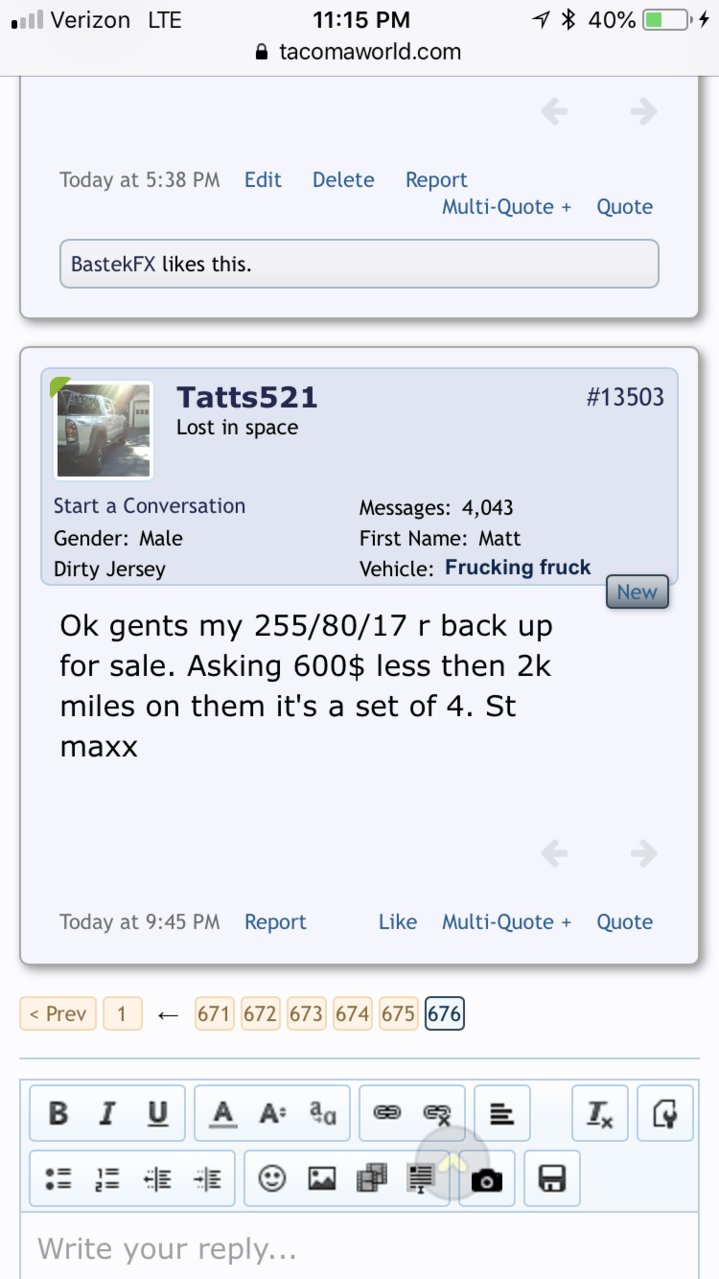Toggle ordered numbered list
The height and width of the screenshot is (1279, 719).
[108, 1179]
